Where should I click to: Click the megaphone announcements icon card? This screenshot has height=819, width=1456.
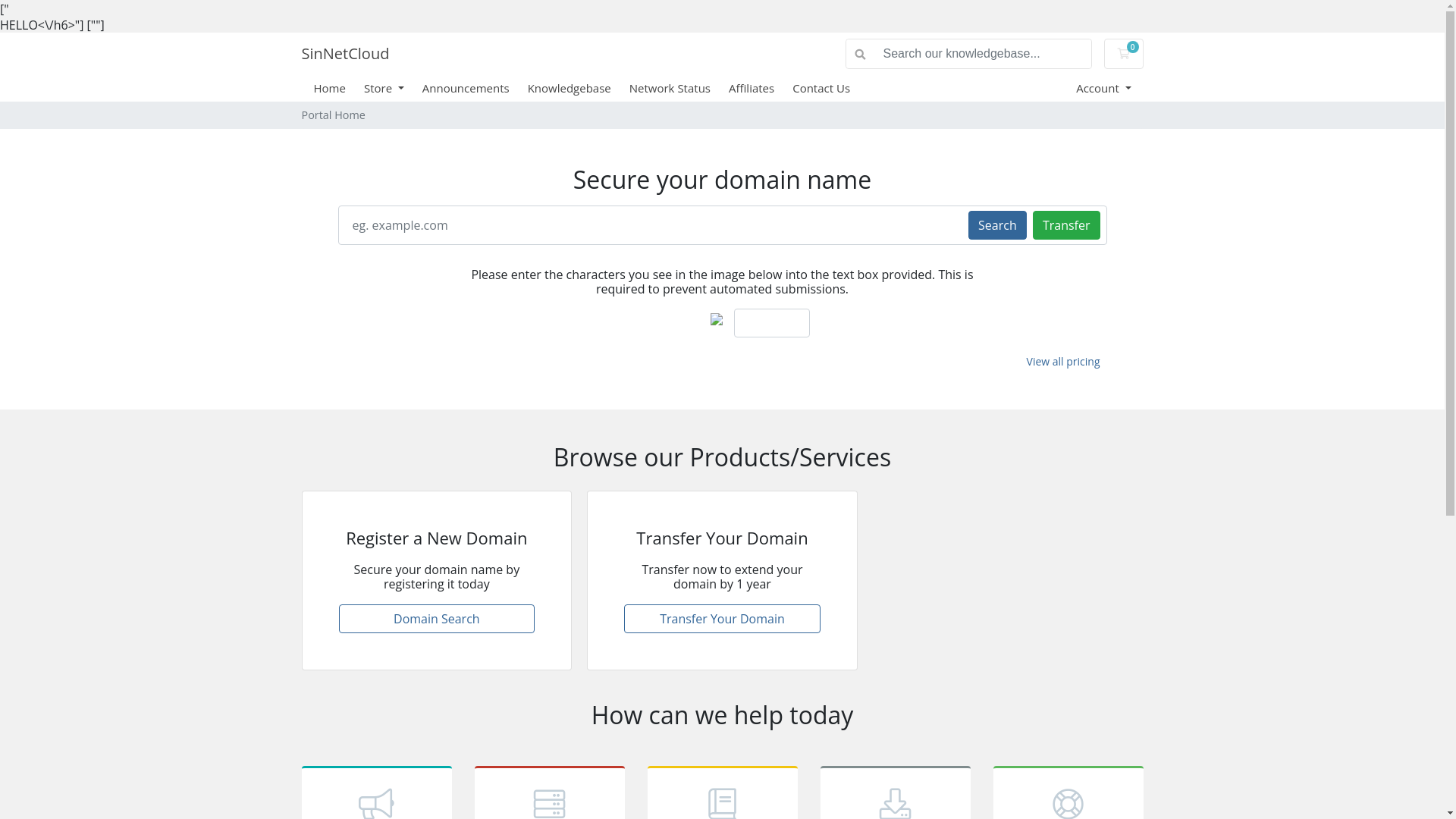[x=377, y=793]
